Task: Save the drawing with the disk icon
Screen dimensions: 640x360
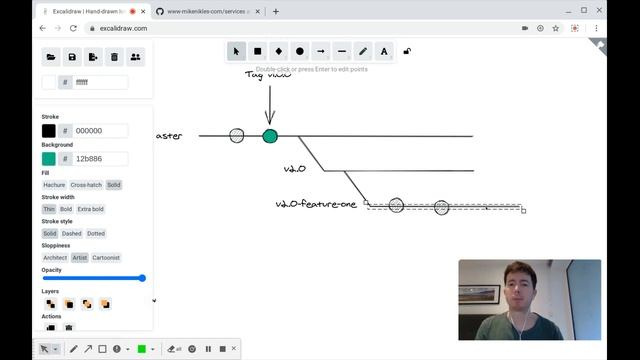Action: [72, 57]
